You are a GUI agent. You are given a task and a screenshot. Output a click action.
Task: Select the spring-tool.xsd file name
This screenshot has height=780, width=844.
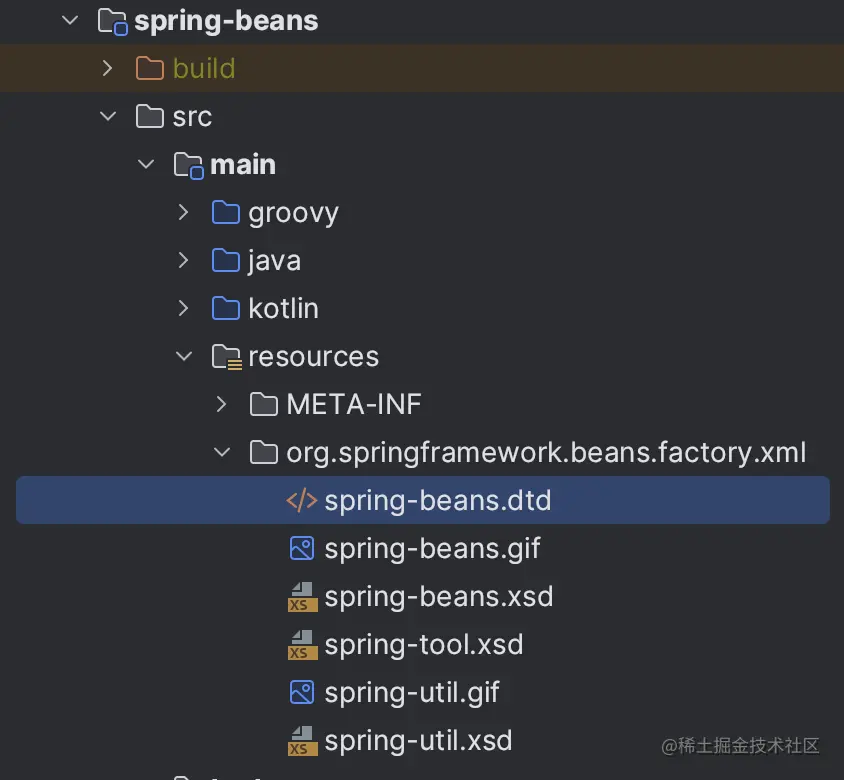[x=424, y=645]
